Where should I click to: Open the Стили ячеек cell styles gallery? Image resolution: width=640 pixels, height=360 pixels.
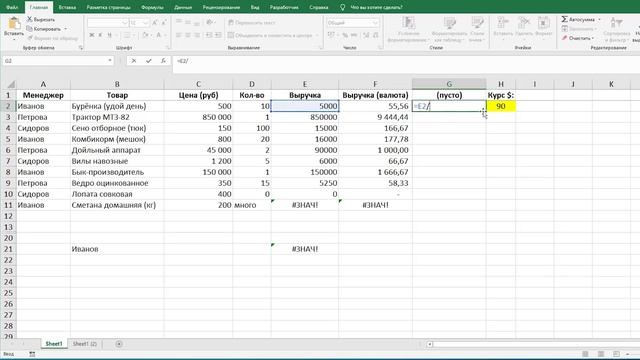click(477, 29)
